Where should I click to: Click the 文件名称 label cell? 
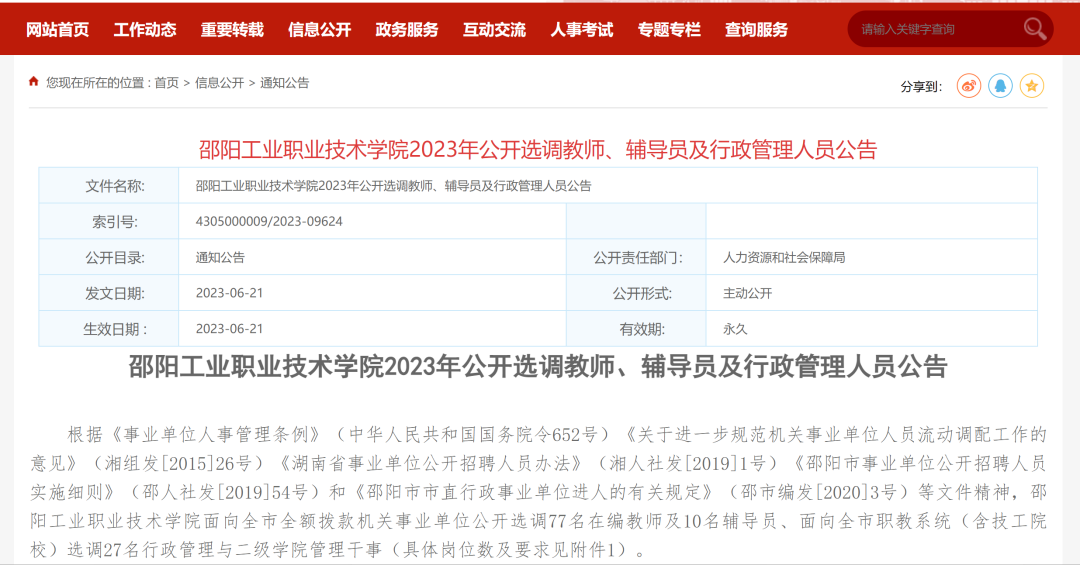109,185
